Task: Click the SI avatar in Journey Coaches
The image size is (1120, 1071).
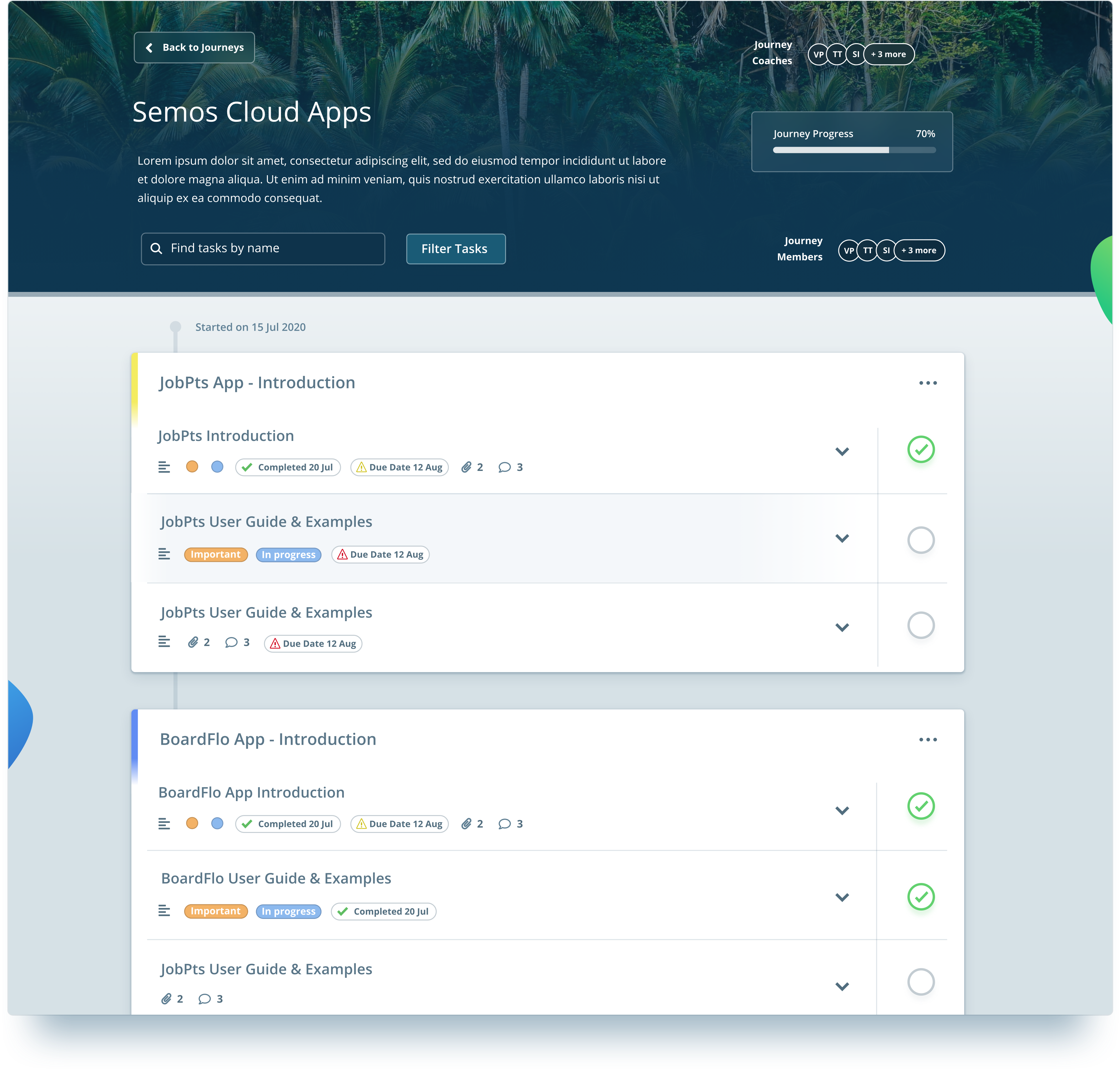Action: point(855,54)
